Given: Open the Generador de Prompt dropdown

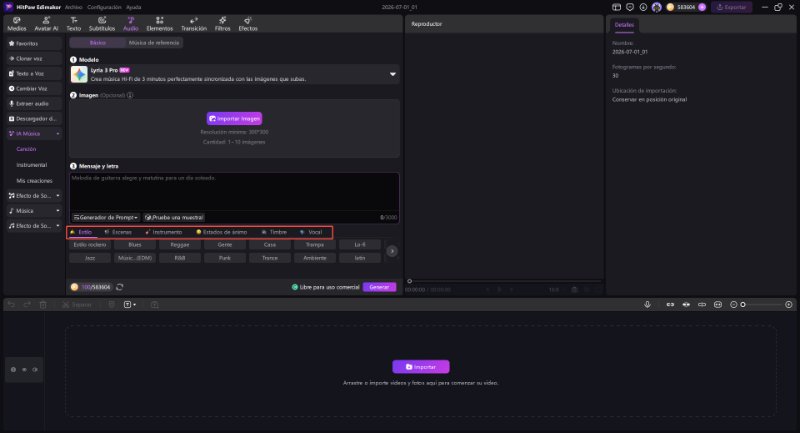Looking at the screenshot, I should (106, 218).
